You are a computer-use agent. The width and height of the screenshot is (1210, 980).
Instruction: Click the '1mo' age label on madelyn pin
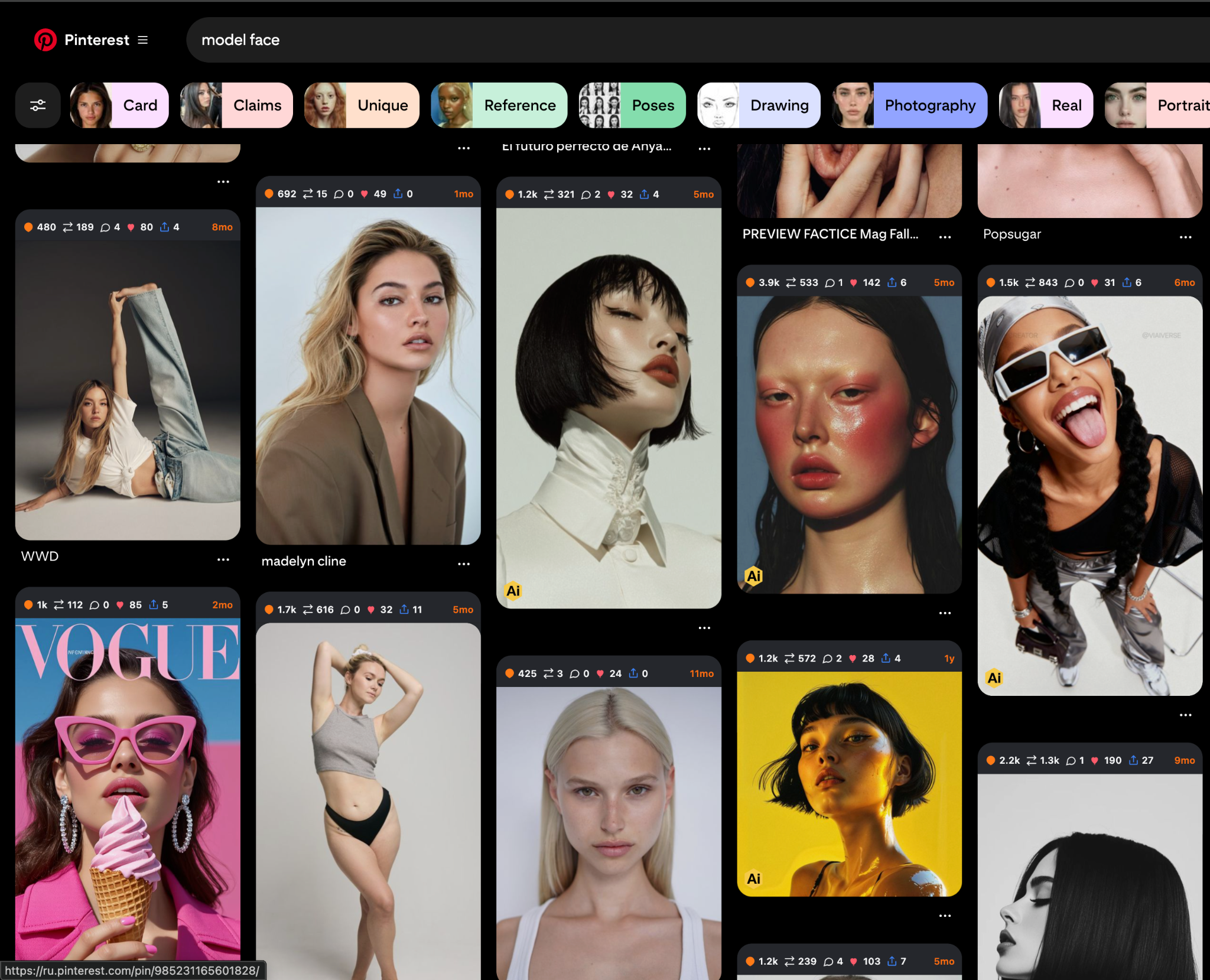click(x=463, y=194)
